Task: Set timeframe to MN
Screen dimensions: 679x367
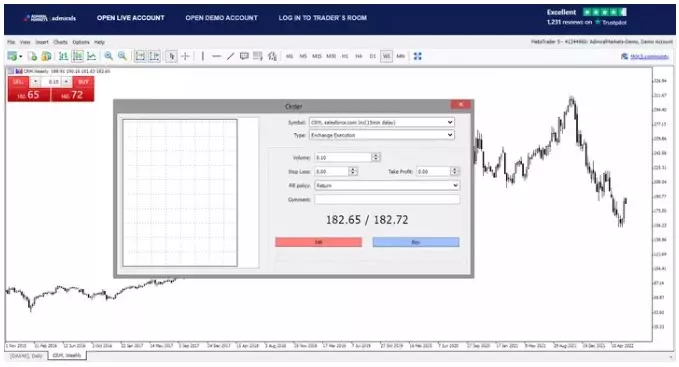Action: coord(401,56)
